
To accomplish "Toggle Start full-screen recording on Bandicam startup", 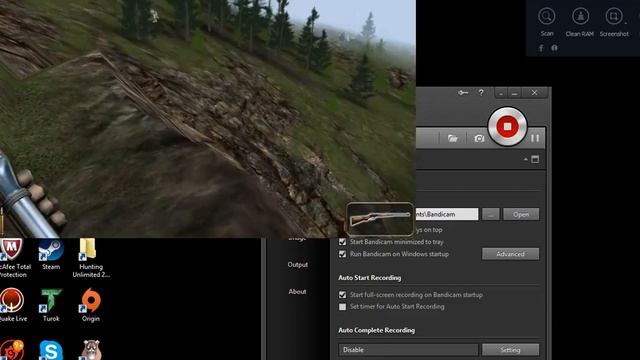I will (x=342, y=295).
